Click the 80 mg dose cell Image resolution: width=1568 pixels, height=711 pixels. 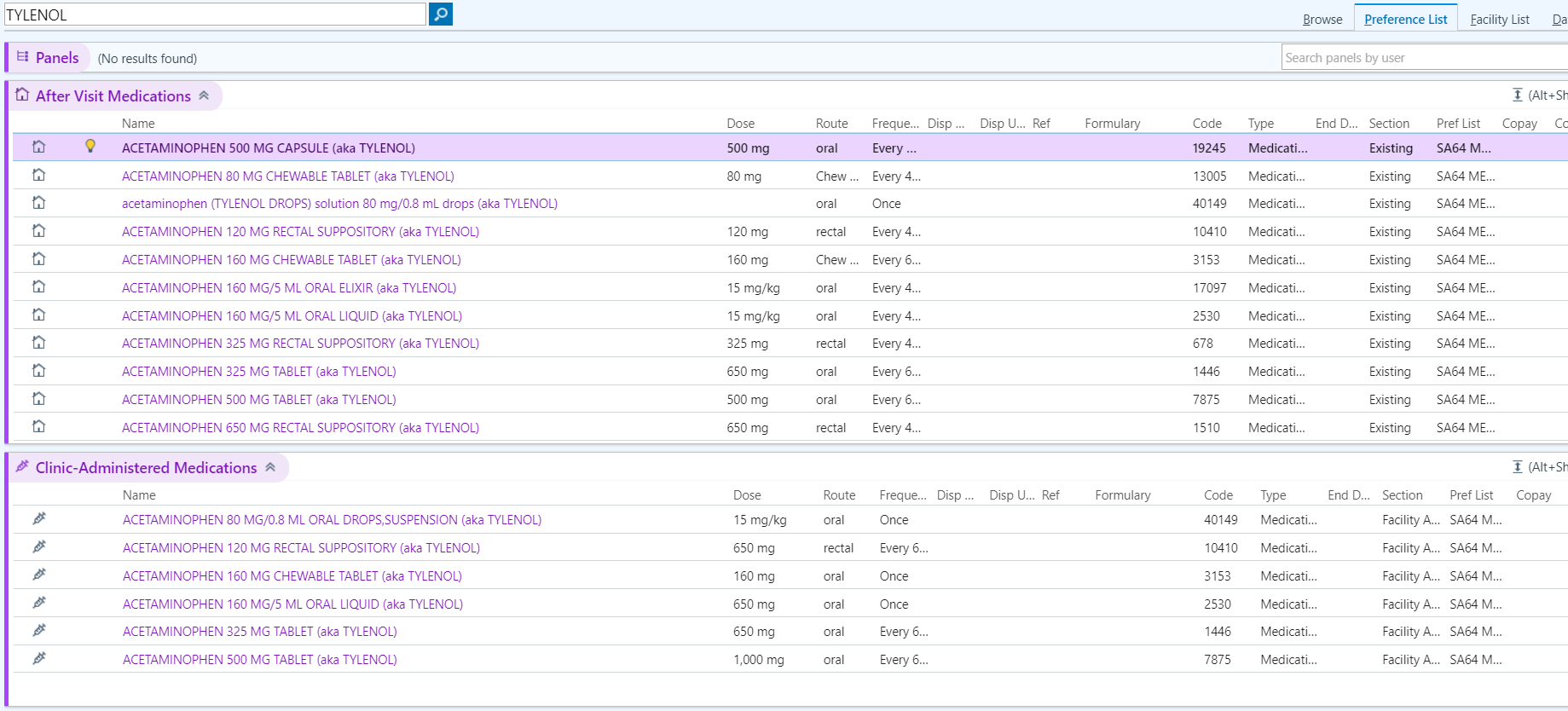(743, 176)
